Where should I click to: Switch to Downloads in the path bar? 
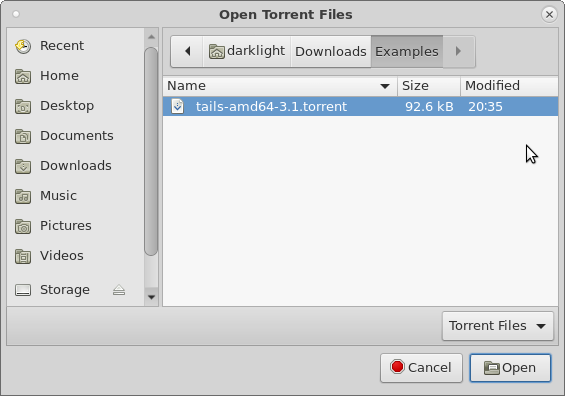coord(330,51)
